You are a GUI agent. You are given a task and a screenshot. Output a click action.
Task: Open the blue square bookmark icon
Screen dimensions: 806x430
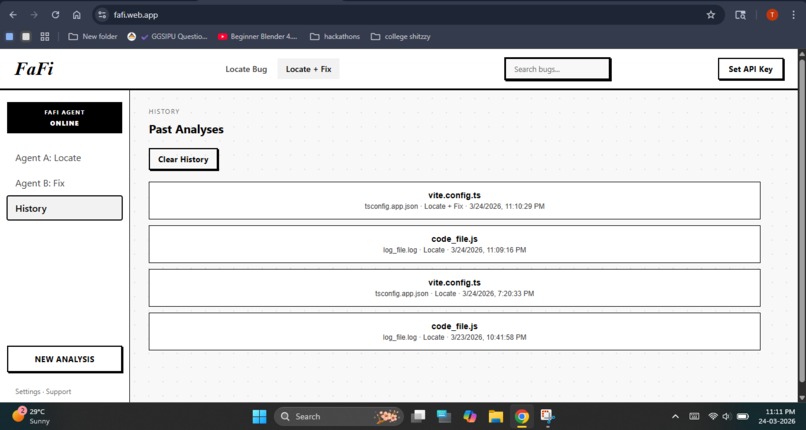[9, 36]
